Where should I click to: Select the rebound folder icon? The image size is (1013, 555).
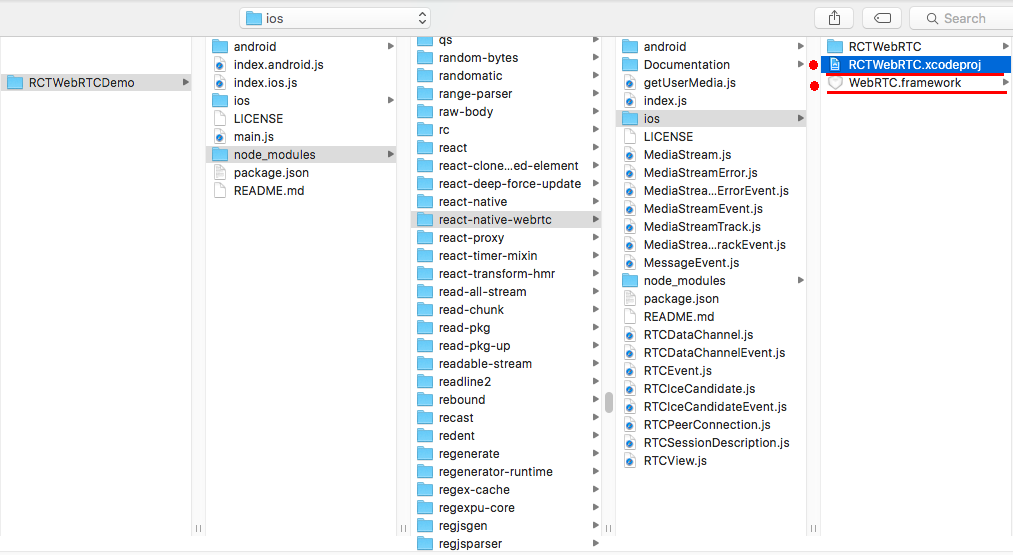point(425,400)
